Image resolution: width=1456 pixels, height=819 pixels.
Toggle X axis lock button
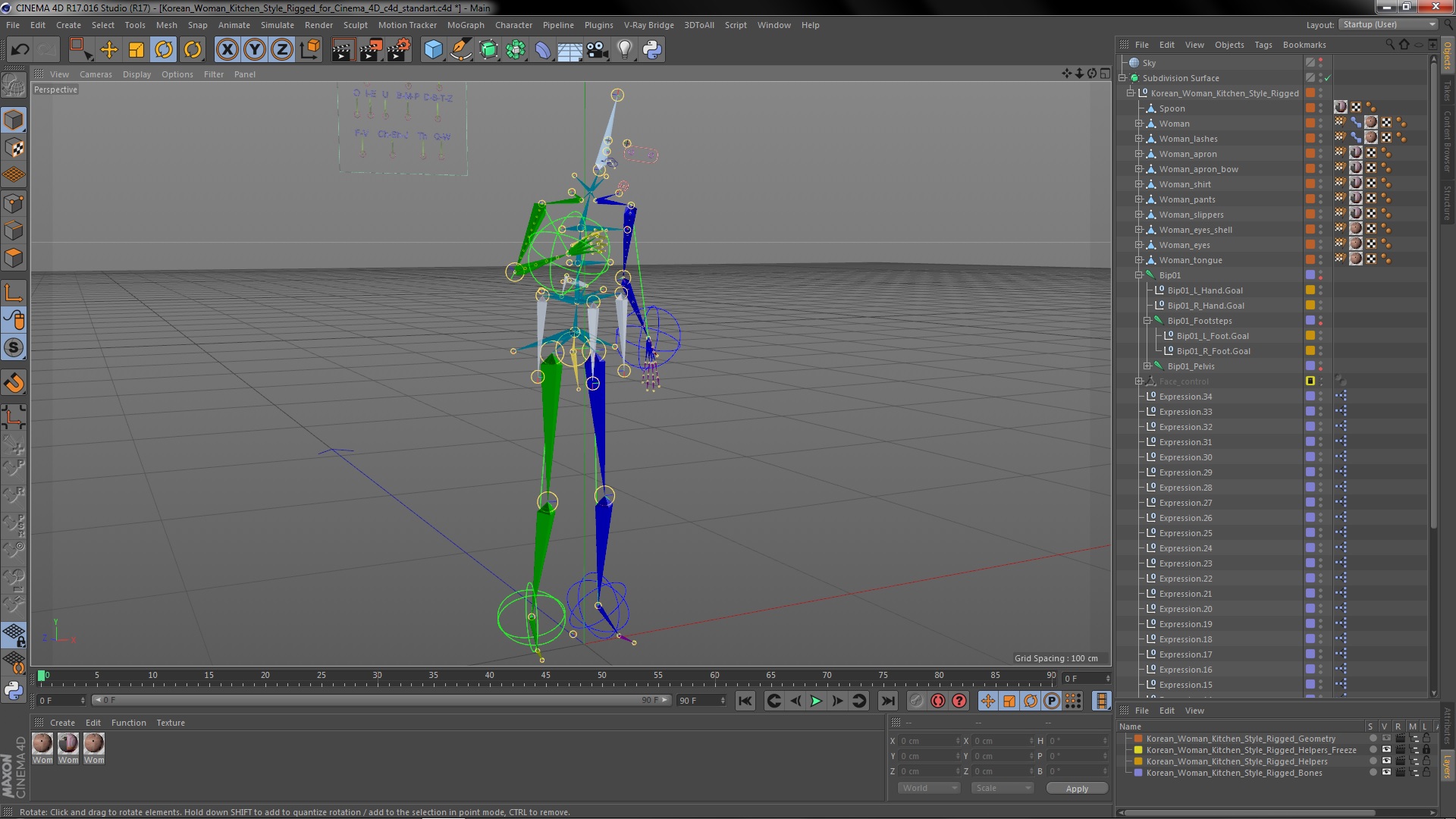pos(227,50)
